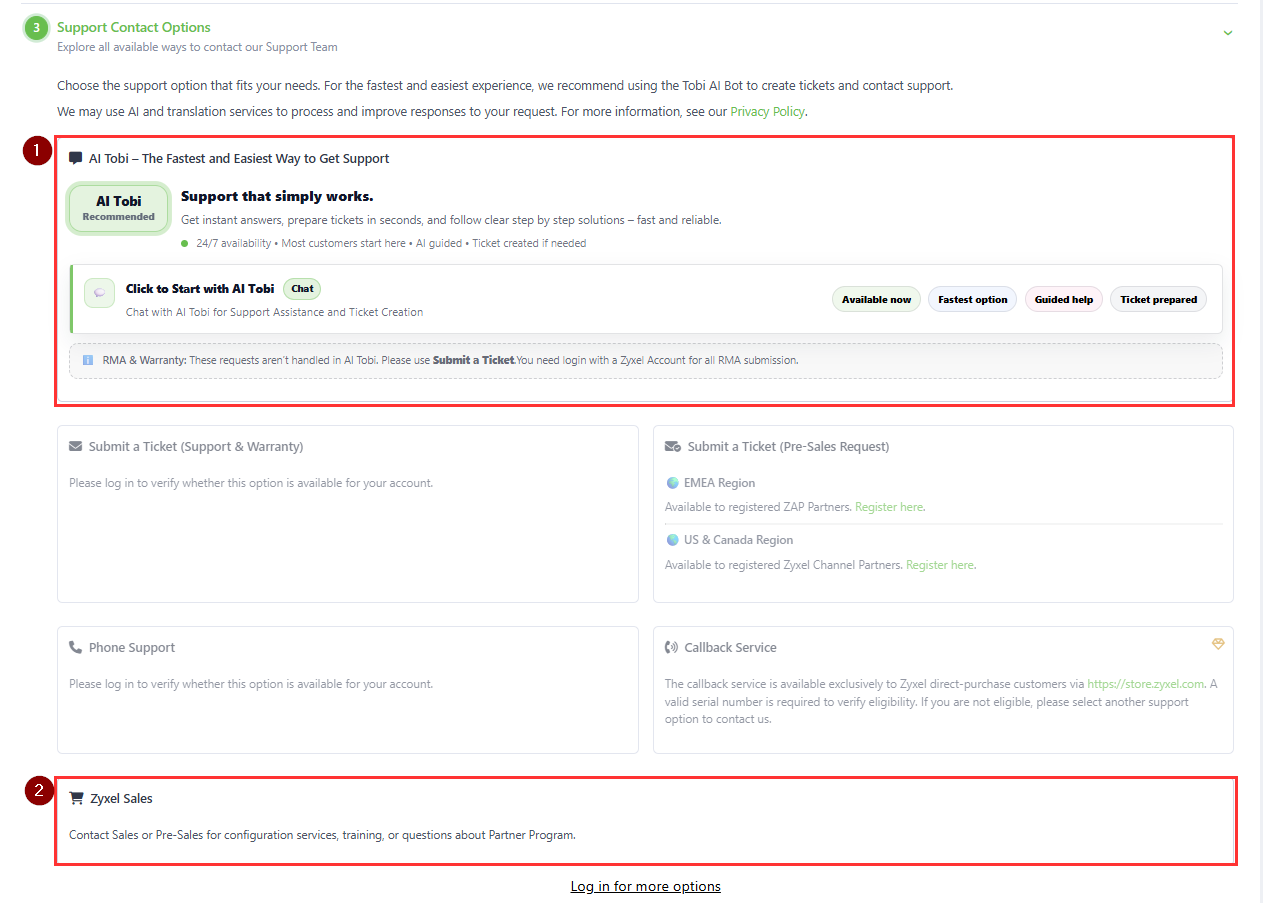1263x903 pixels.
Task: Click Log in for more options link
Action: point(645,886)
